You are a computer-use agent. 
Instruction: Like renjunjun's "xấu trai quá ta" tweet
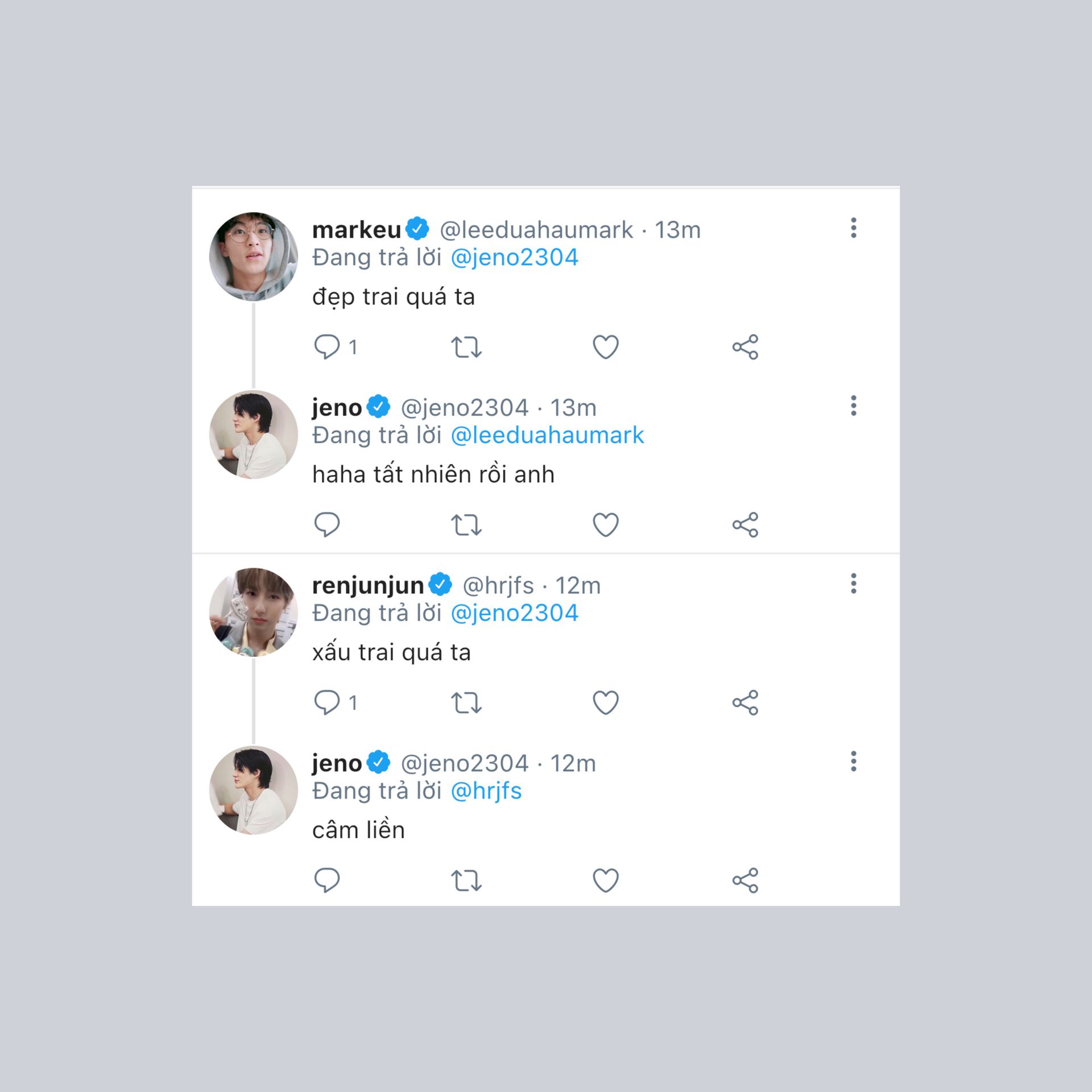click(x=606, y=702)
